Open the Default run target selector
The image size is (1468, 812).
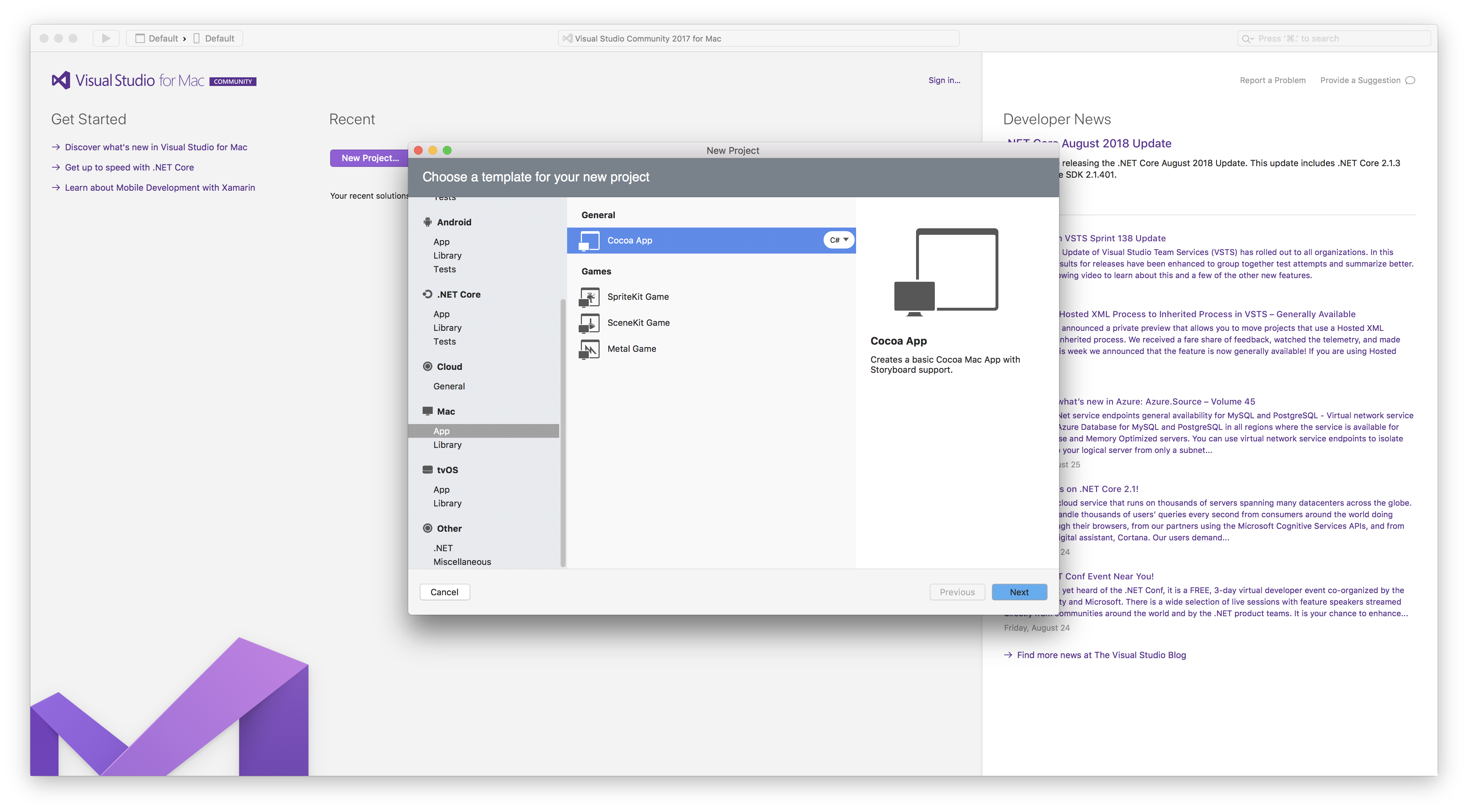pyautogui.click(x=214, y=38)
